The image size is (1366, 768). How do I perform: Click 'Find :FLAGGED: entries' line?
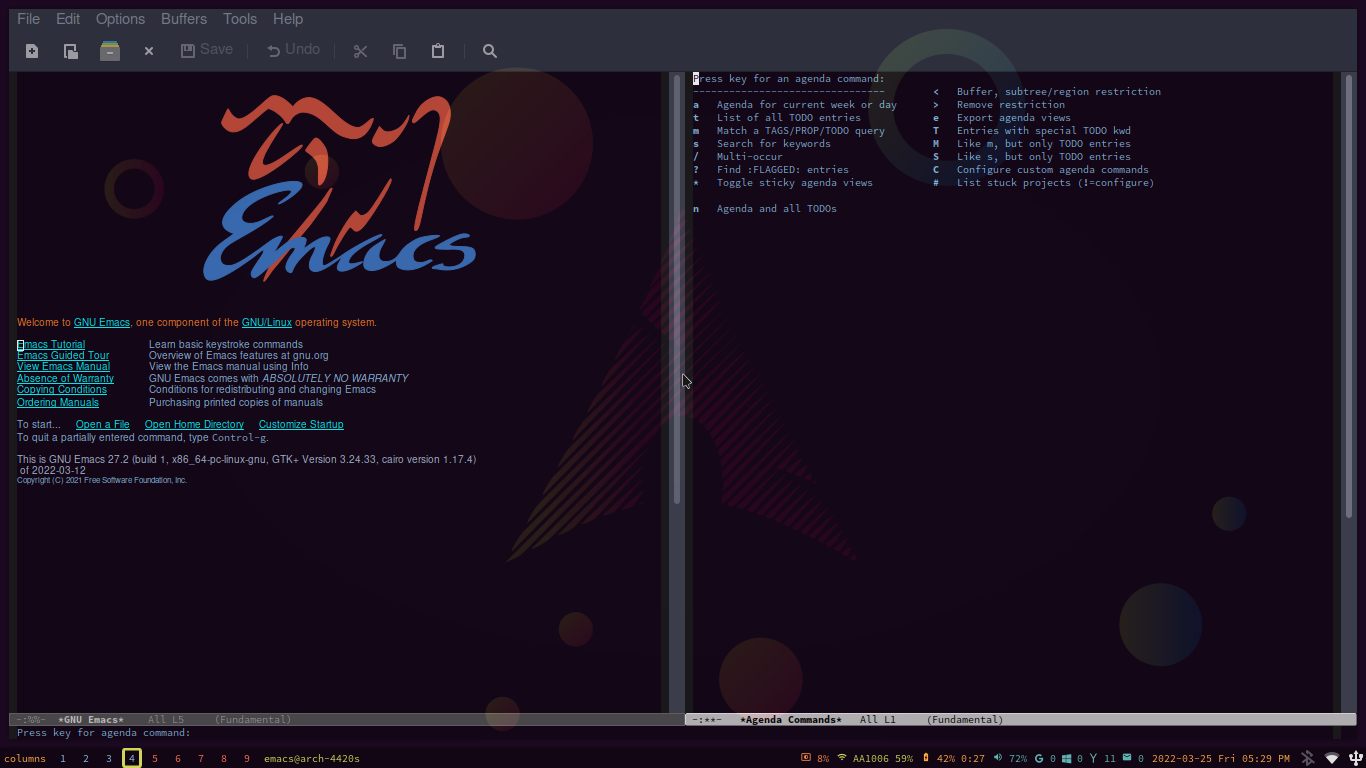pyautogui.click(x=783, y=170)
